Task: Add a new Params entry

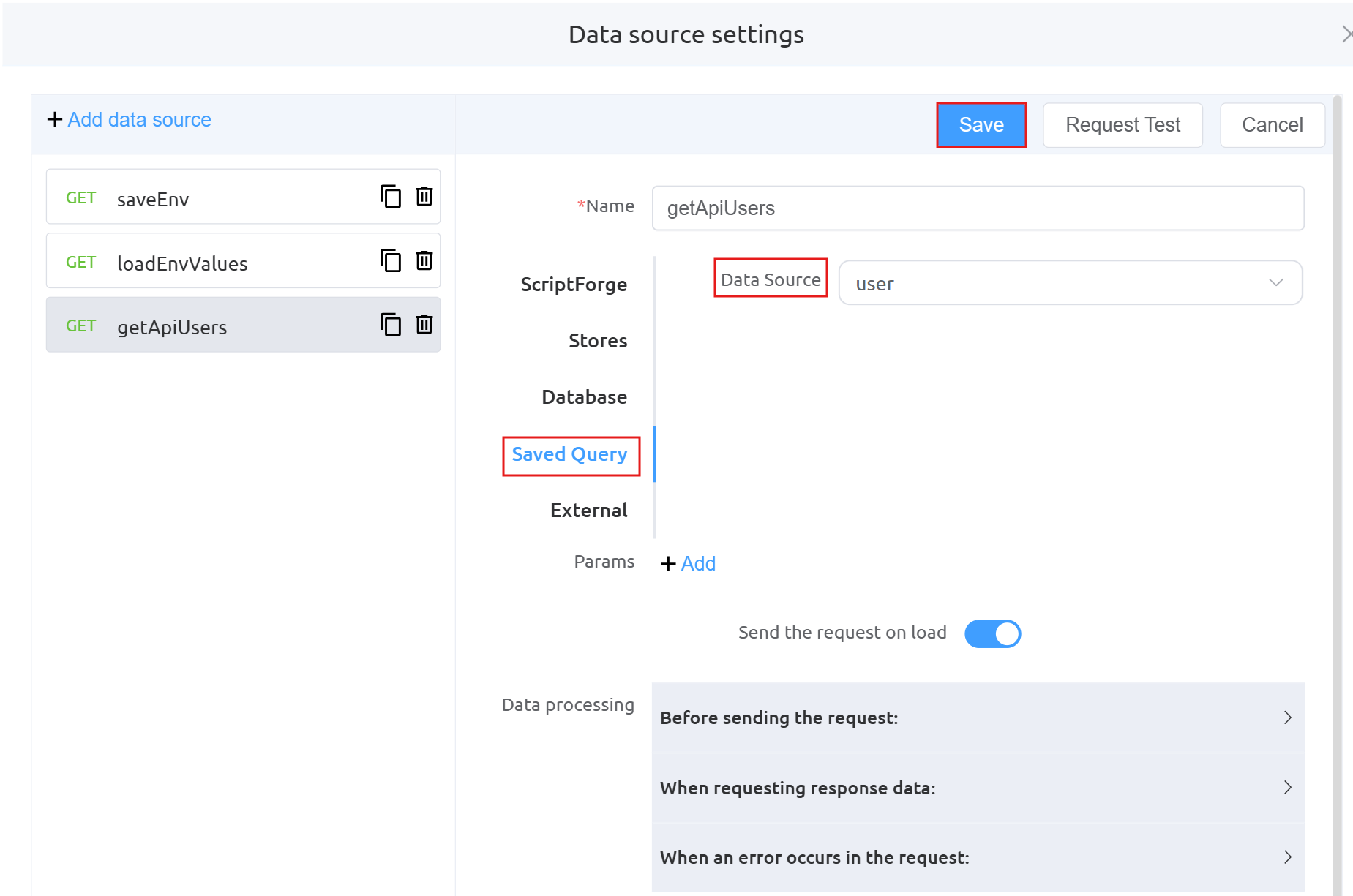Action: coord(688,563)
